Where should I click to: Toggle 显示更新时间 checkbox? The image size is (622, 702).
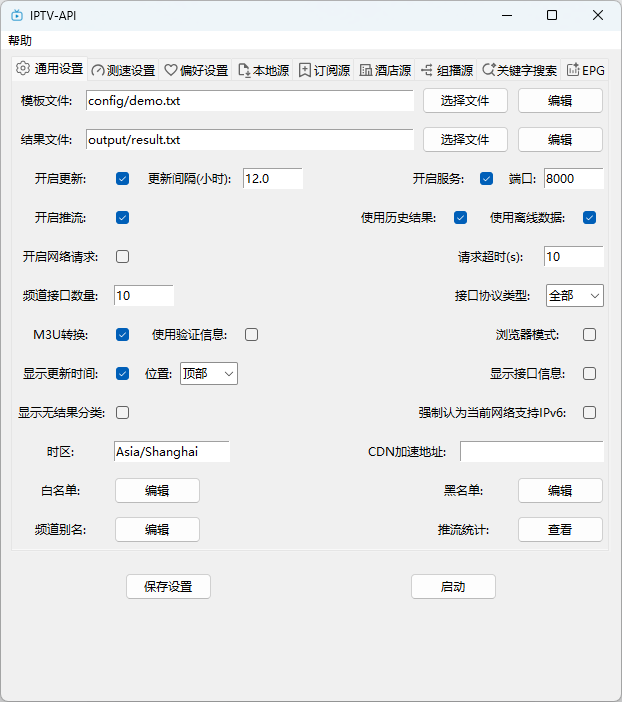coord(122,373)
